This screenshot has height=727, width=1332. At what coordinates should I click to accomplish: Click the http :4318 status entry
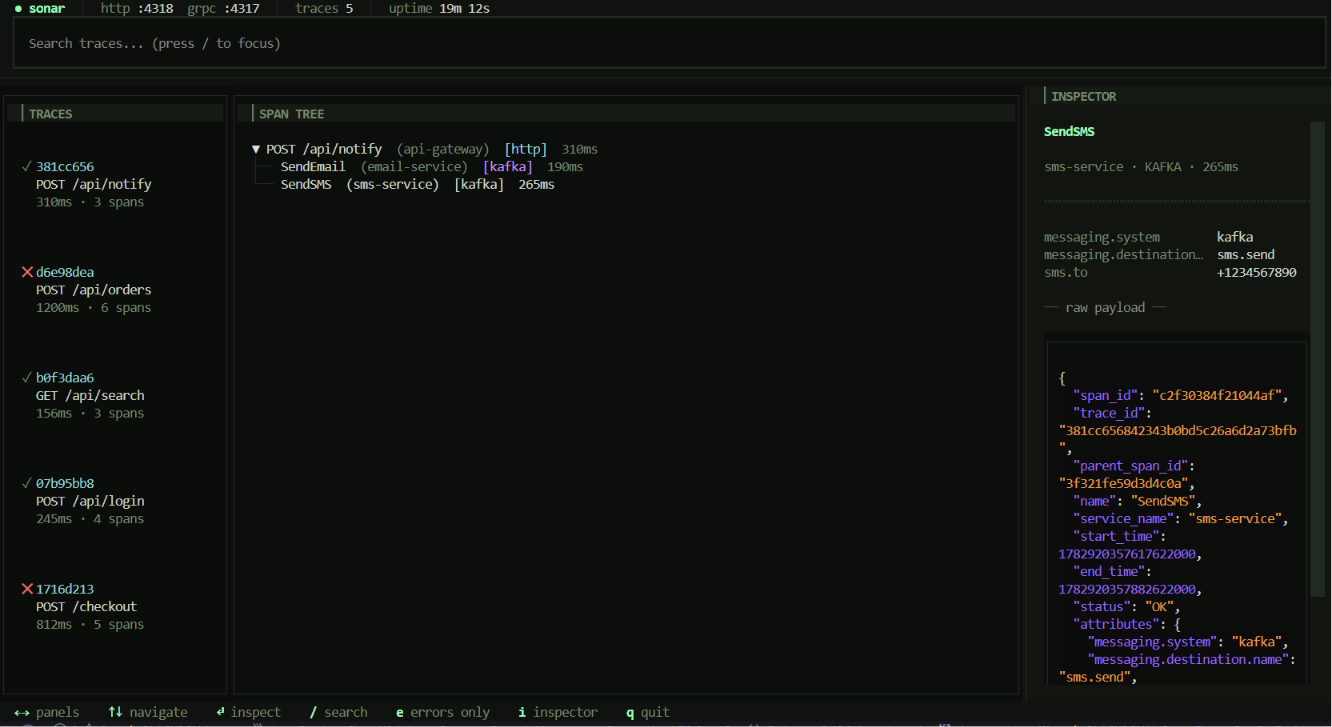tap(137, 8)
